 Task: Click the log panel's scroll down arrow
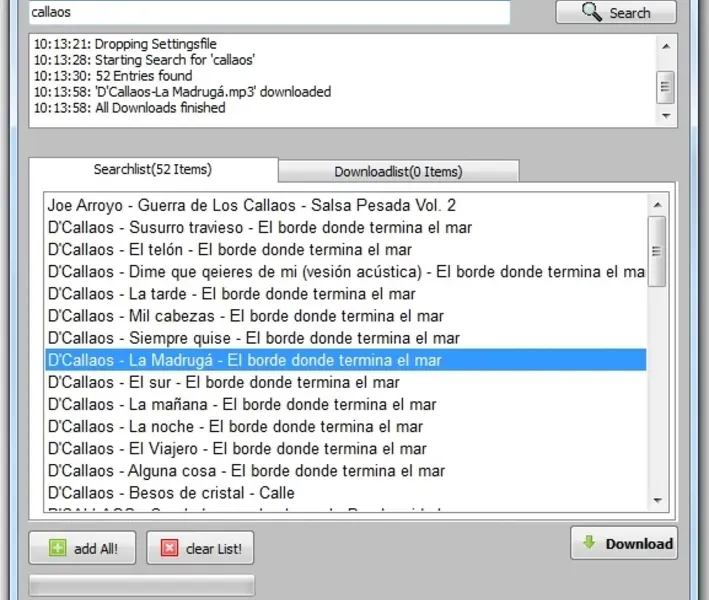[666, 116]
